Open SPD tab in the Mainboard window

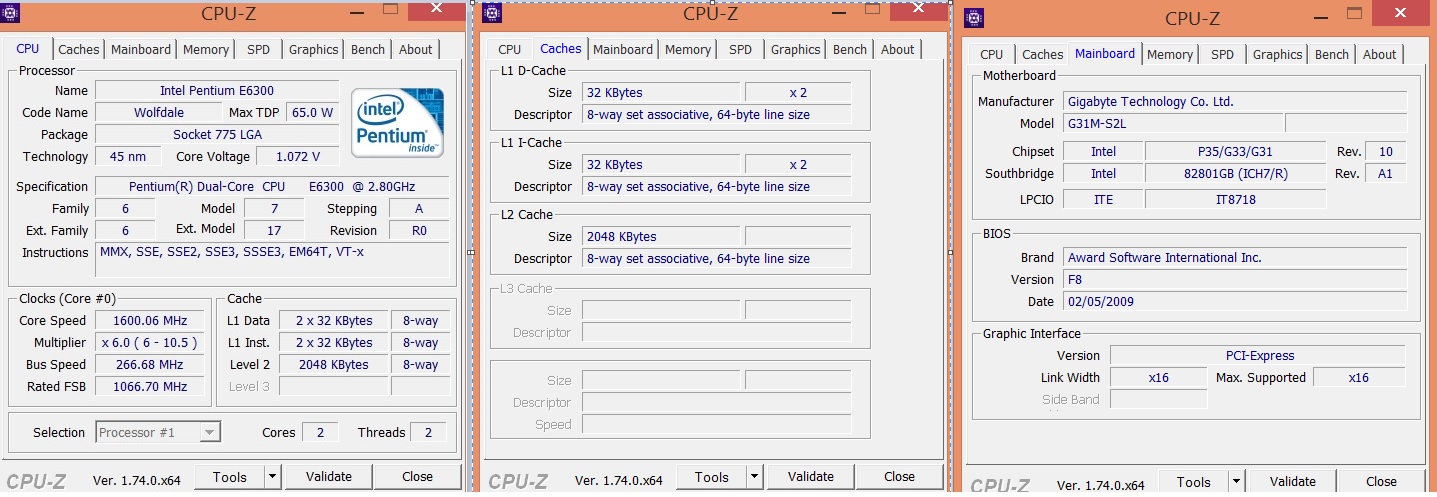coord(1222,54)
